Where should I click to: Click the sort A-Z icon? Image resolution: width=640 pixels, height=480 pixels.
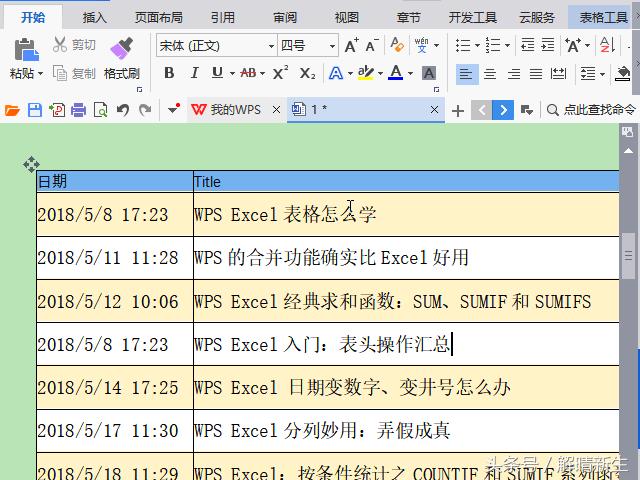tap(607, 45)
